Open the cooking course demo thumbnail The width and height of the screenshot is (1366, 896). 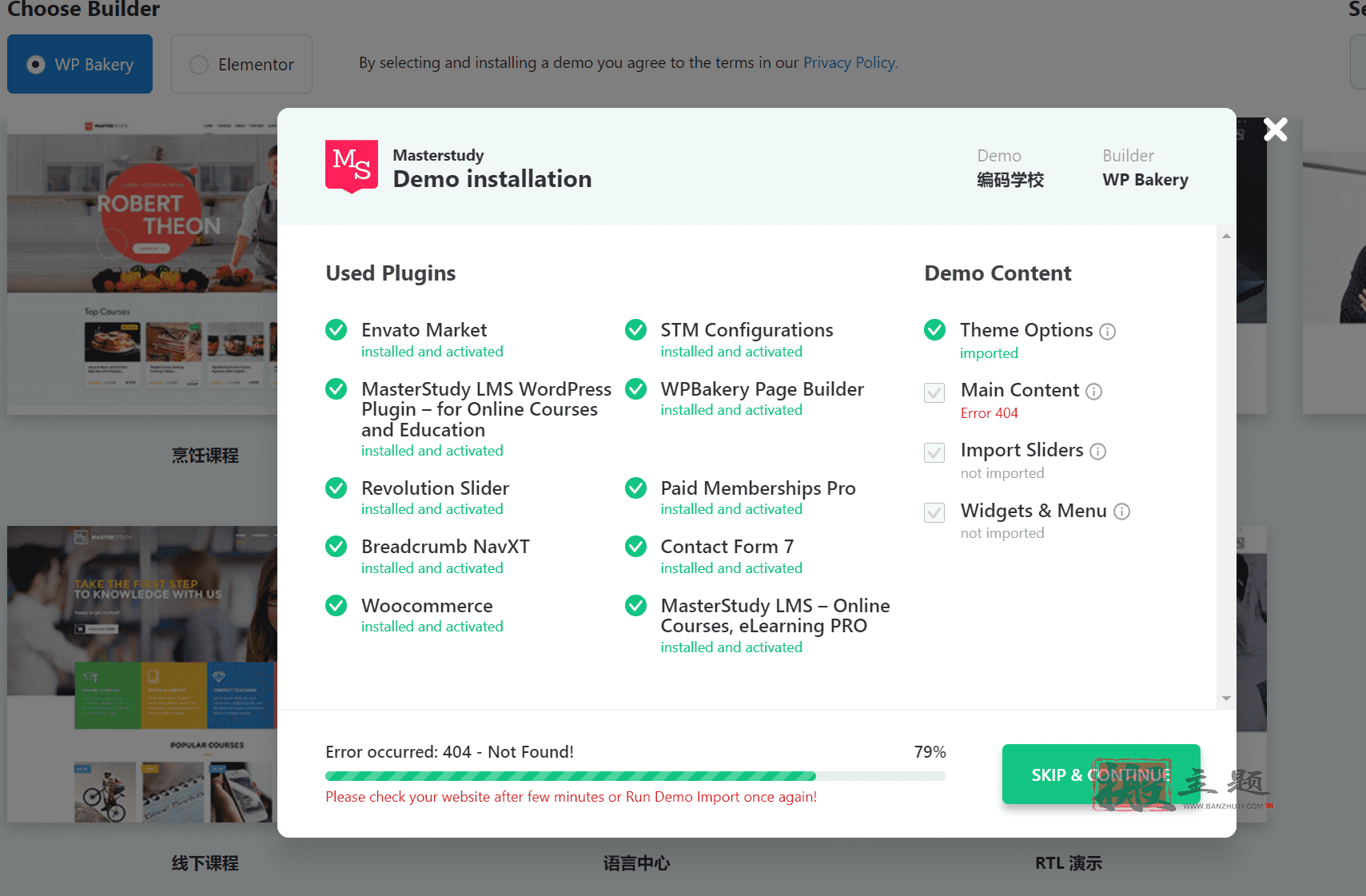[x=142, y=266]
